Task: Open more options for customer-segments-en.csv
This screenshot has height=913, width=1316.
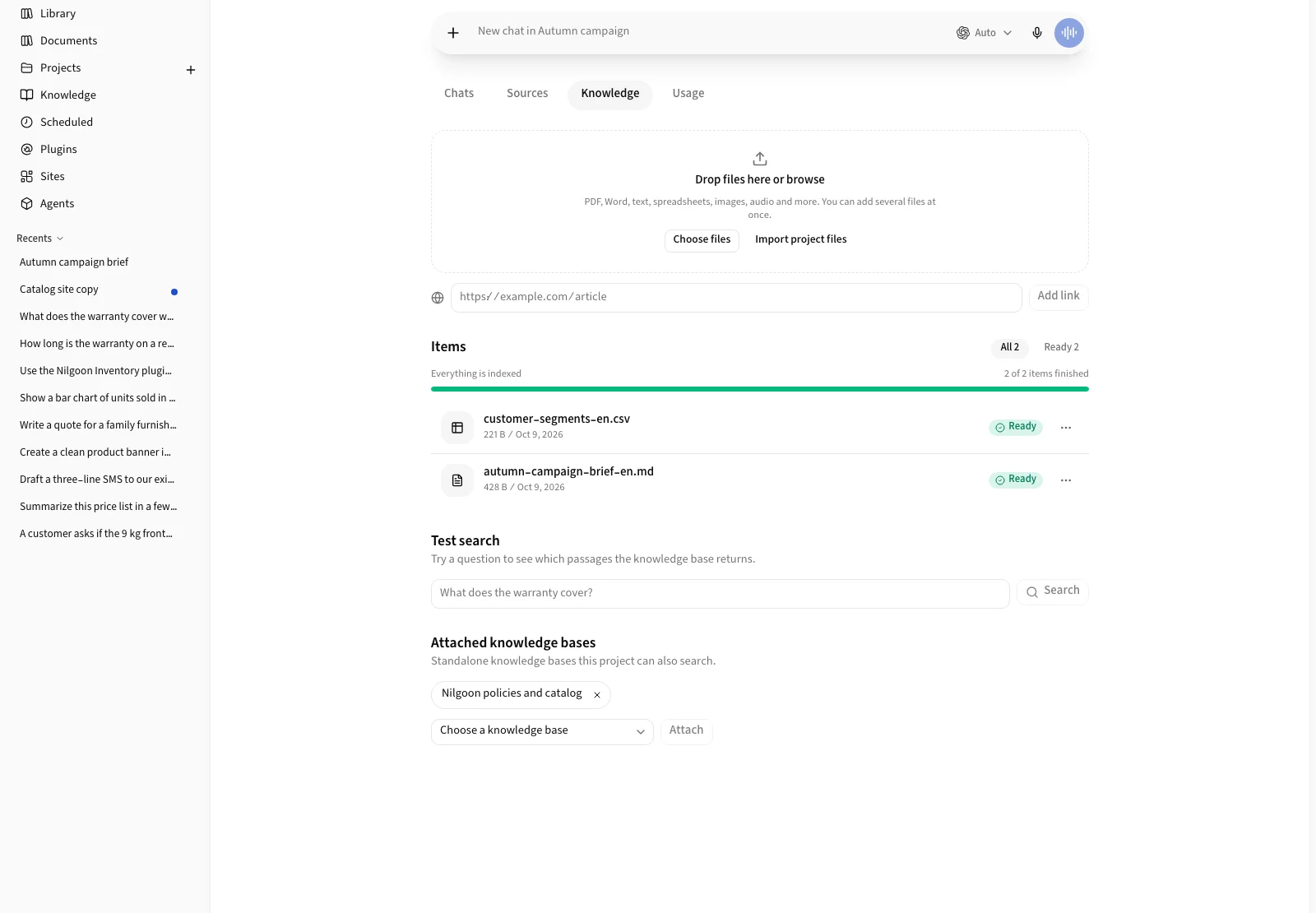Action: 1066,428
